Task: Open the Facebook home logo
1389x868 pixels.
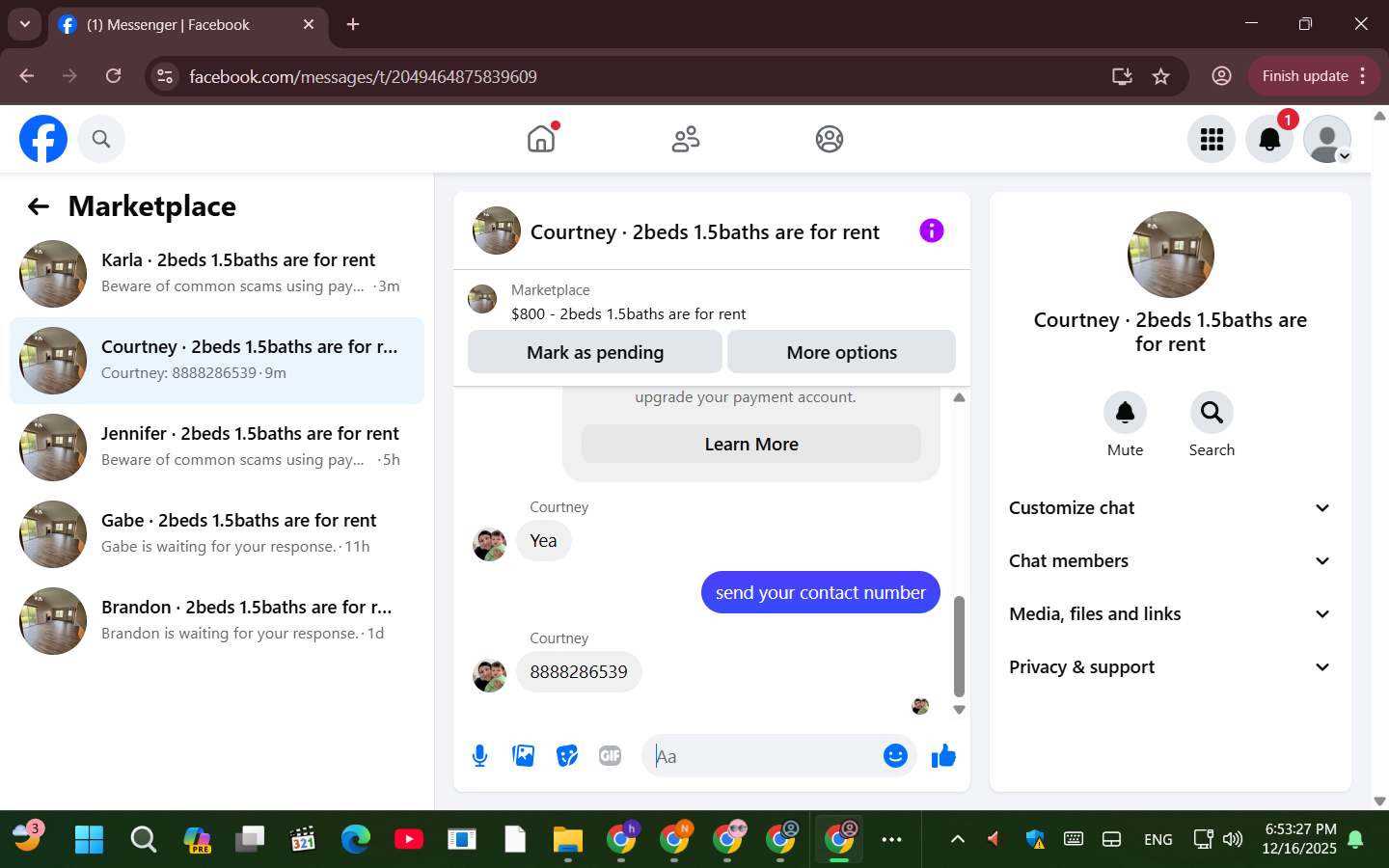Action: [x=43, y=139]
